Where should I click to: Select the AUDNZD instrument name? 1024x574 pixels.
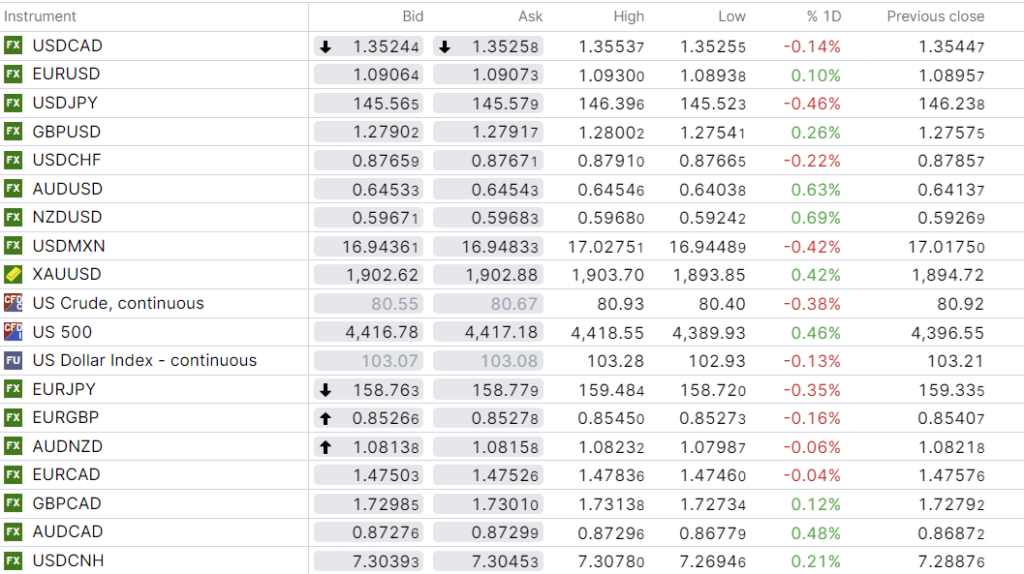[x=67, y=447]
